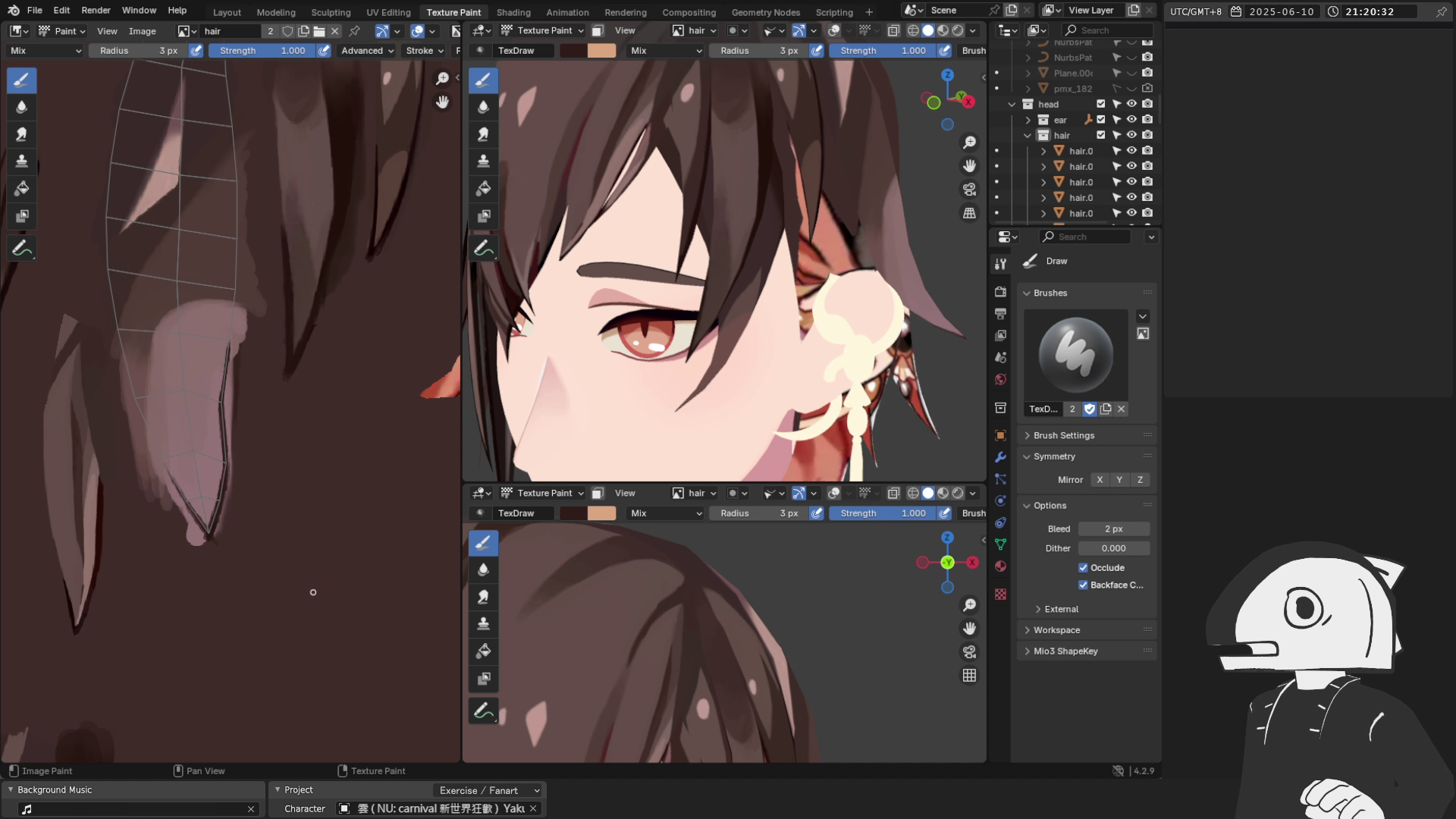Screen dimensions: 1456x819
Task: Open Exercise / Fanart project dropdown
Action: pyautogui.click(x=489, y=790)
